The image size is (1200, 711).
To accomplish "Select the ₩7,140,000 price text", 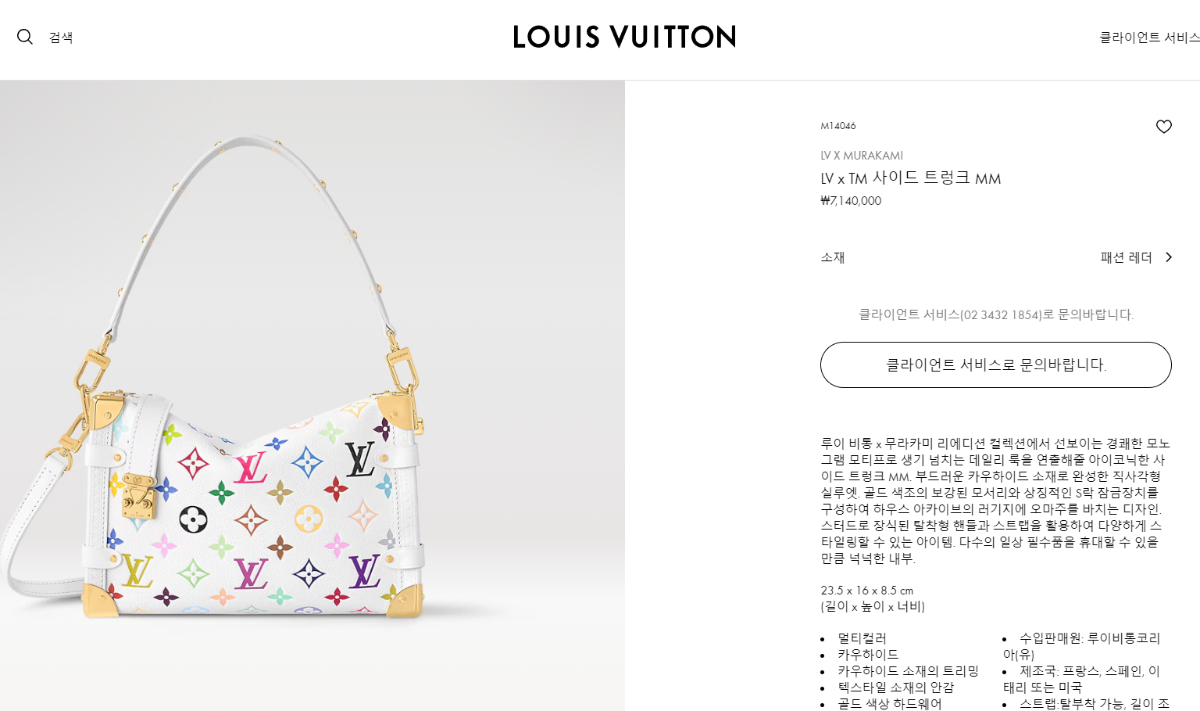I will point(851,201).
